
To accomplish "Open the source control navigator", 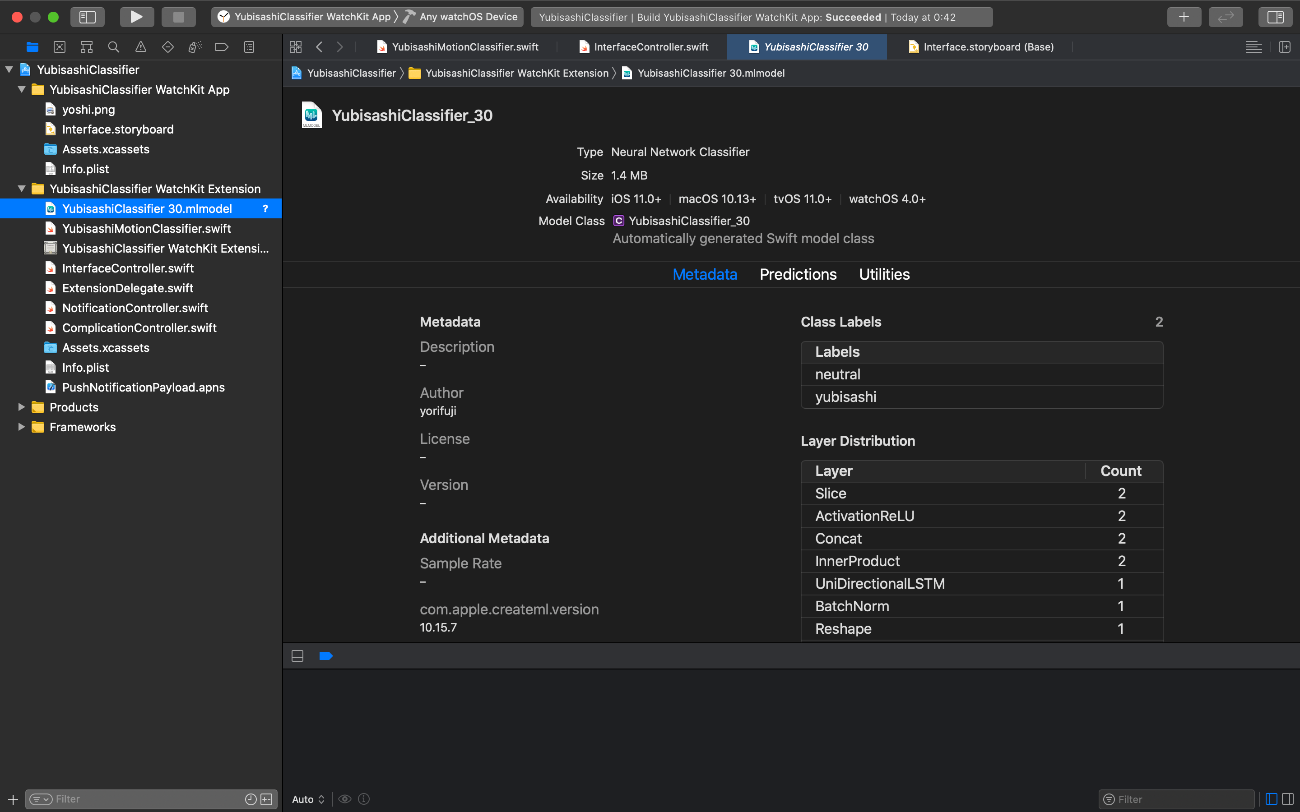I will click(59, 47).
